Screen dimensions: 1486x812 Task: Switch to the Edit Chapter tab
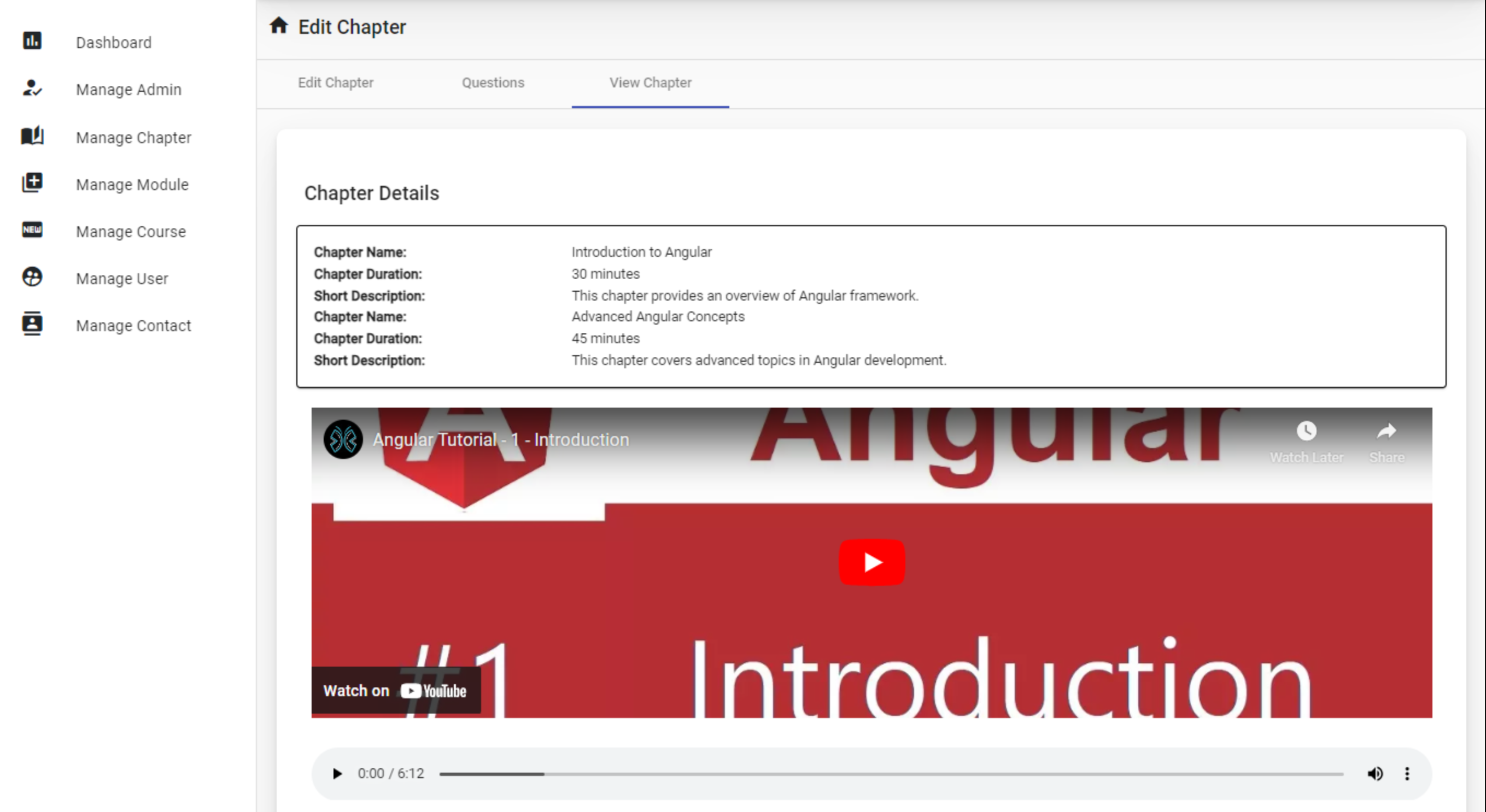click(335, 83)
